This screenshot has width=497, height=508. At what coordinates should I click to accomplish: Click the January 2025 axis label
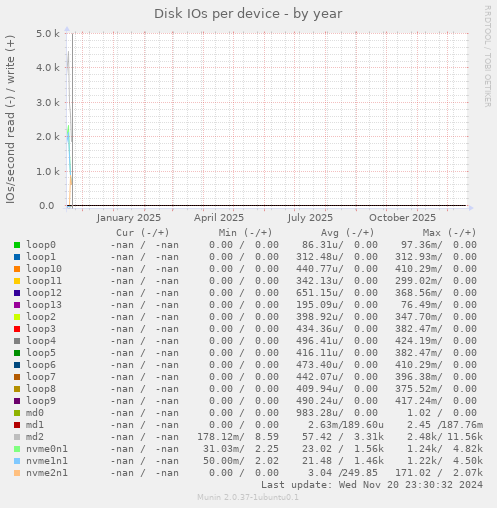click(129, 218)
